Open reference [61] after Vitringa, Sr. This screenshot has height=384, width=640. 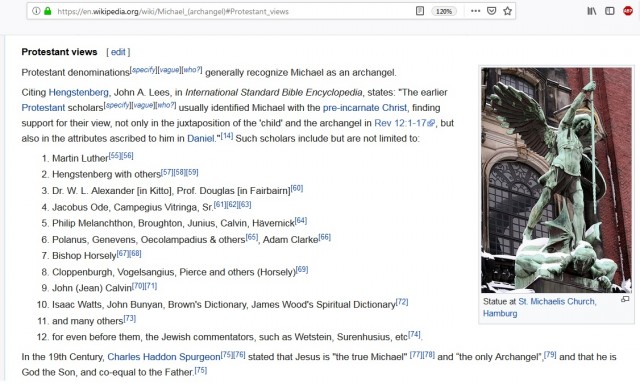pos(220,204)
